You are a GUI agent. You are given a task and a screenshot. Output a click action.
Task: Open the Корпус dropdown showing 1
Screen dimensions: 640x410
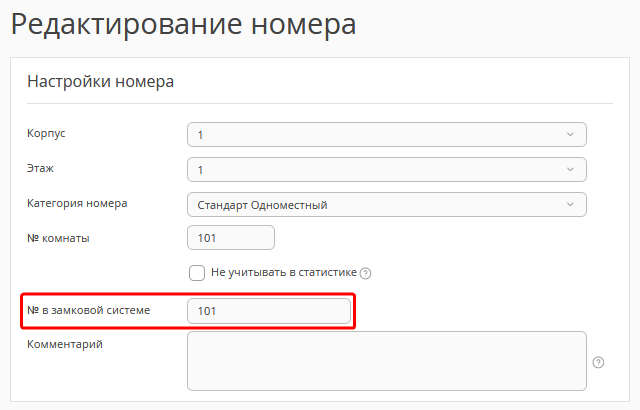click(x=386, y=135)
